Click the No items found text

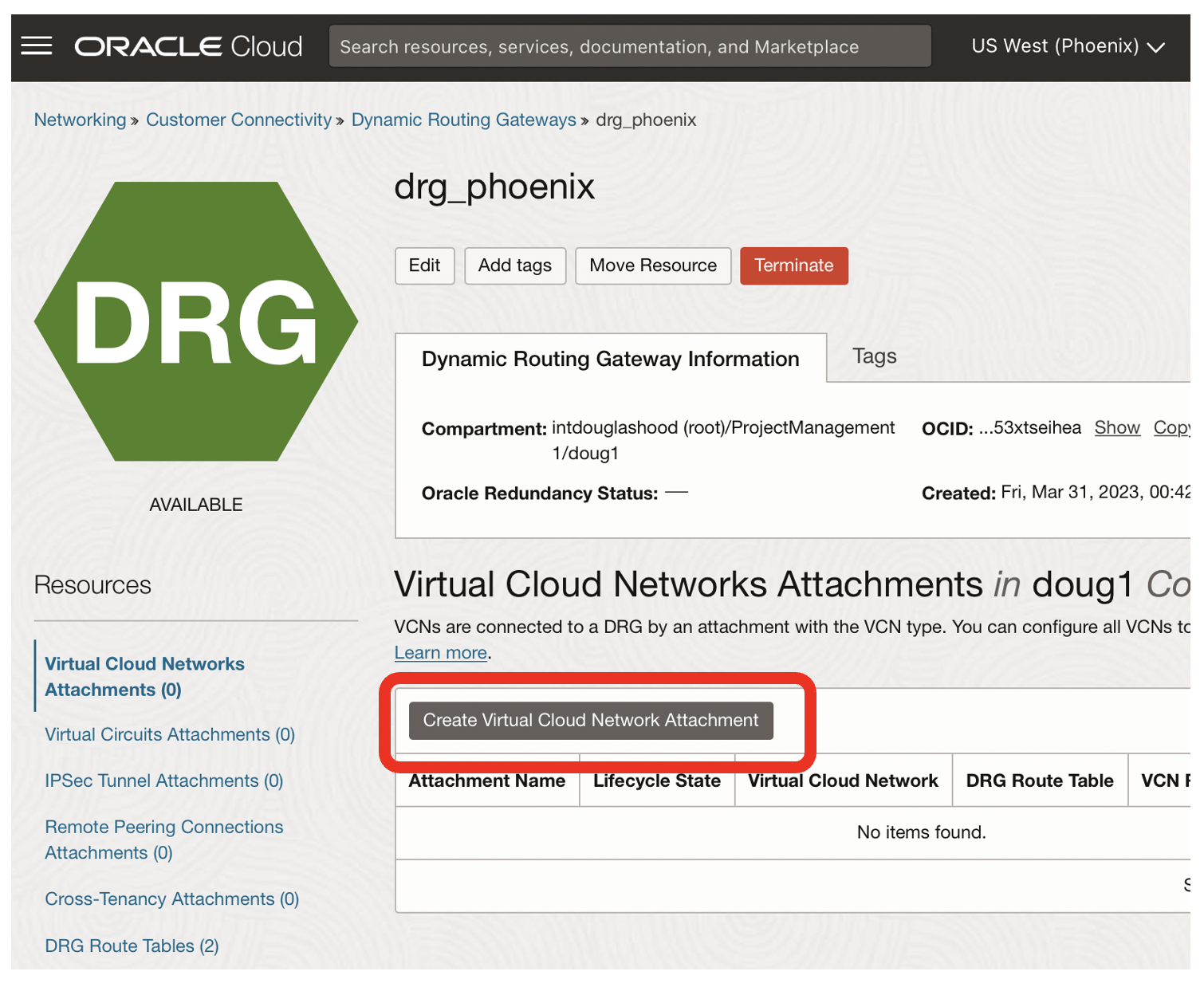point(921,832)
